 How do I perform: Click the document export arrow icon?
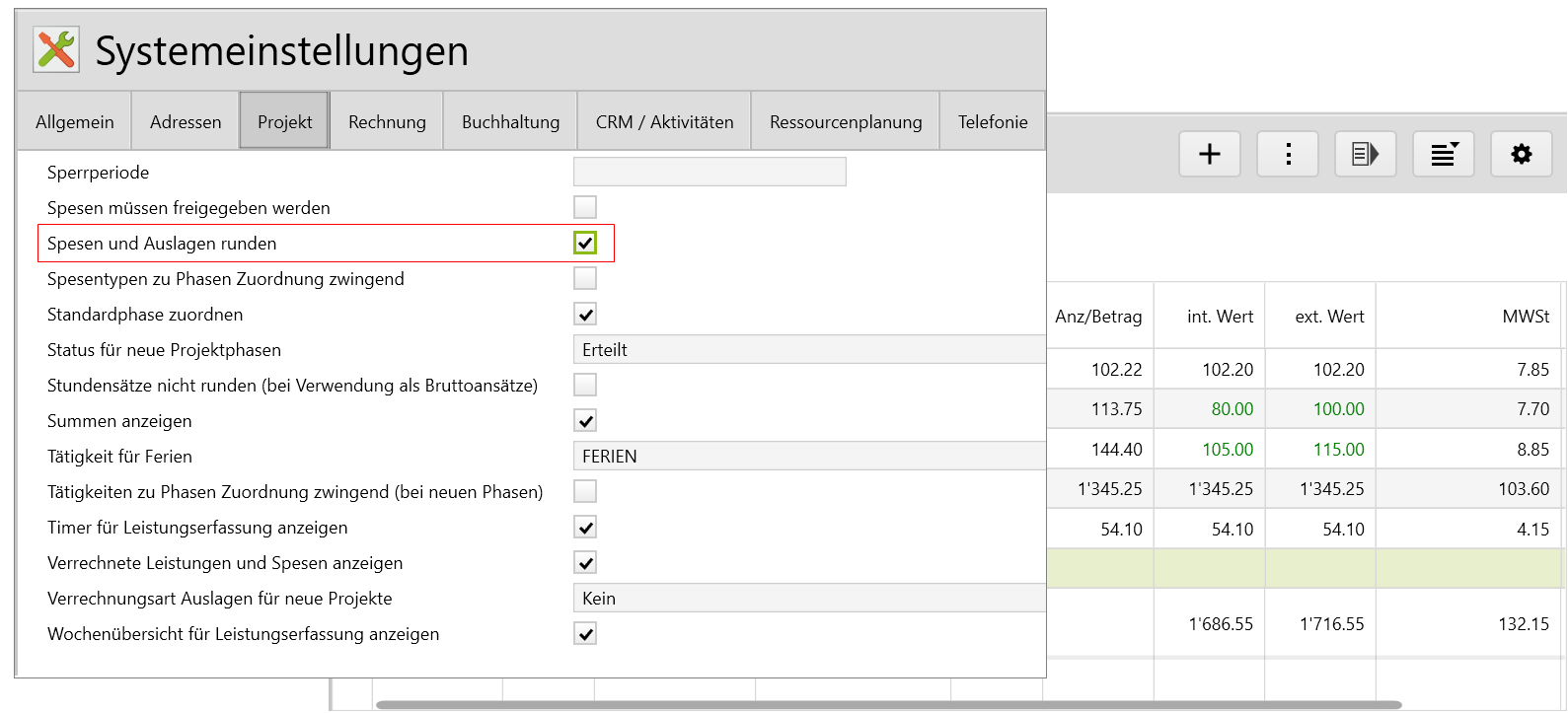point(1365,154)
